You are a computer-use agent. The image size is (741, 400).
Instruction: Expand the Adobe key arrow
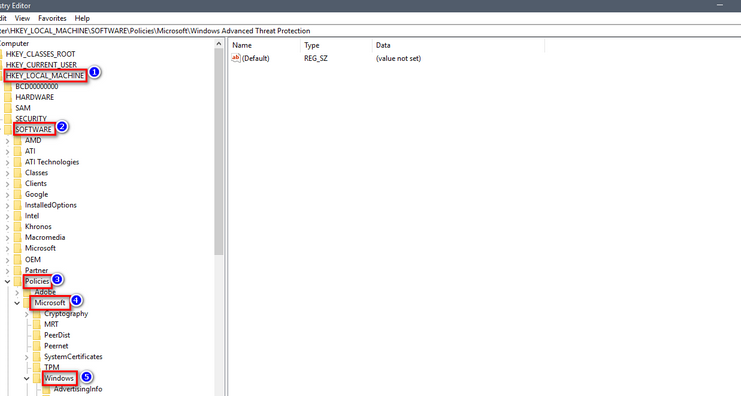pos(17,293)
